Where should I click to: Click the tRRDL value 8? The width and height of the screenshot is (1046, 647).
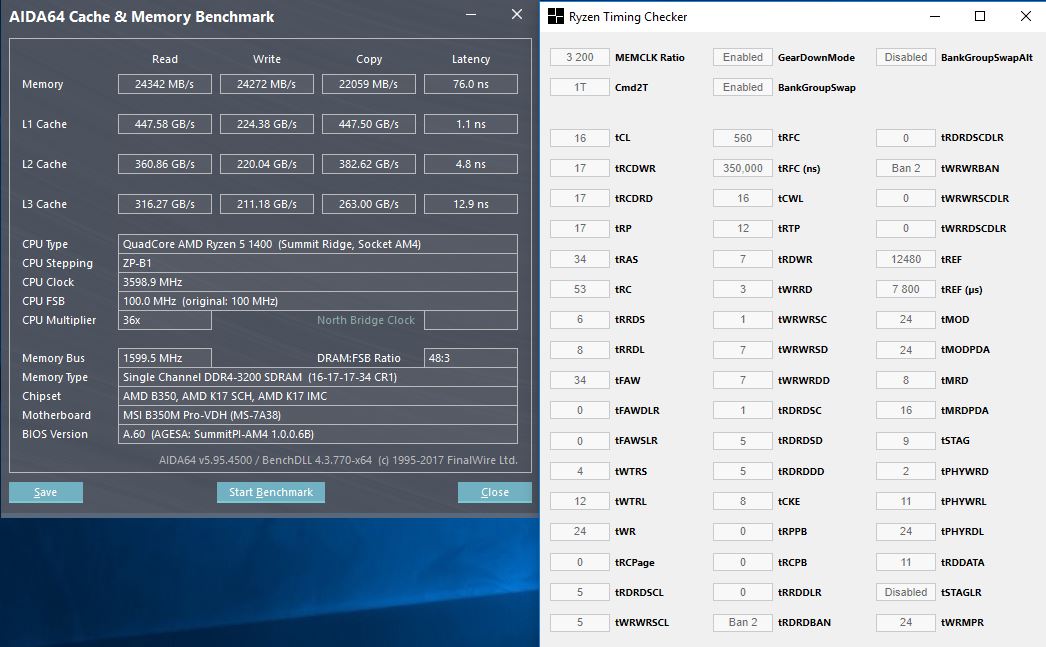click(580, 350)
